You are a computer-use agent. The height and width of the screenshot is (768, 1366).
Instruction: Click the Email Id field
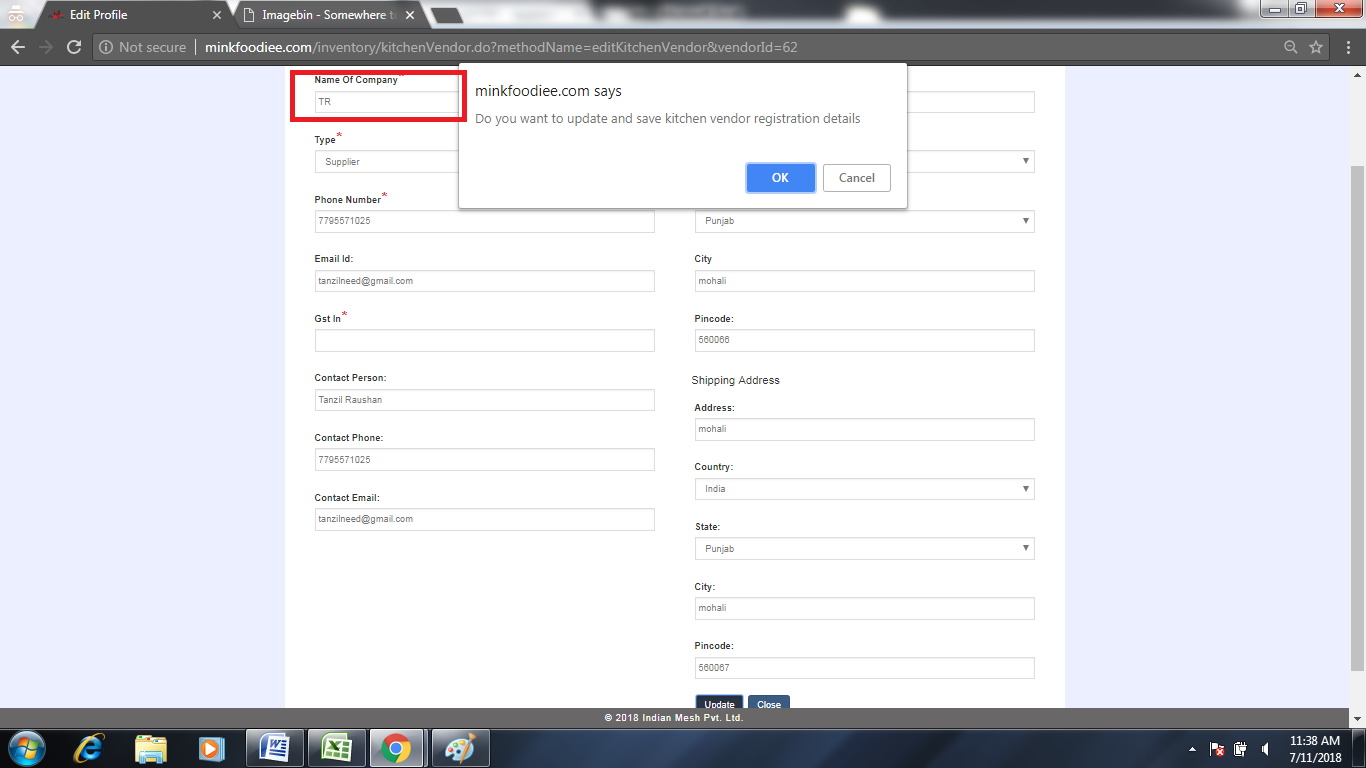click(x=484, y=281)
